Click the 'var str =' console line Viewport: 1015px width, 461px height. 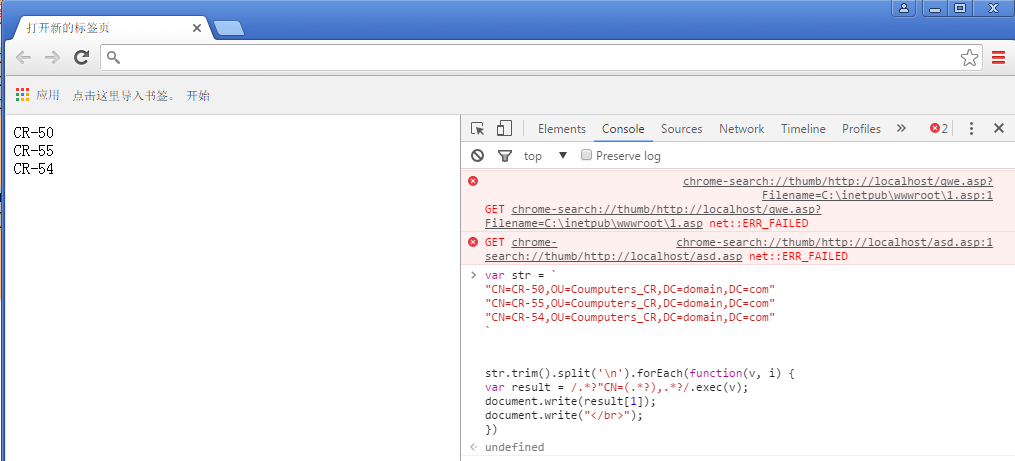tap(520, 275)
